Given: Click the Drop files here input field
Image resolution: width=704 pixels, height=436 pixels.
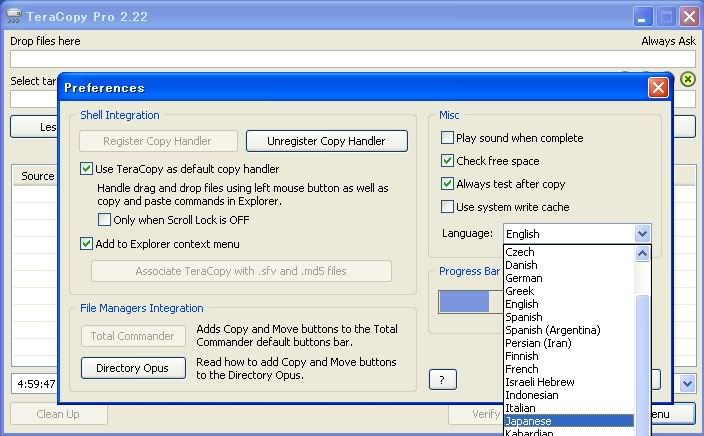Looking at the screenshot, I should coord(352,59).
